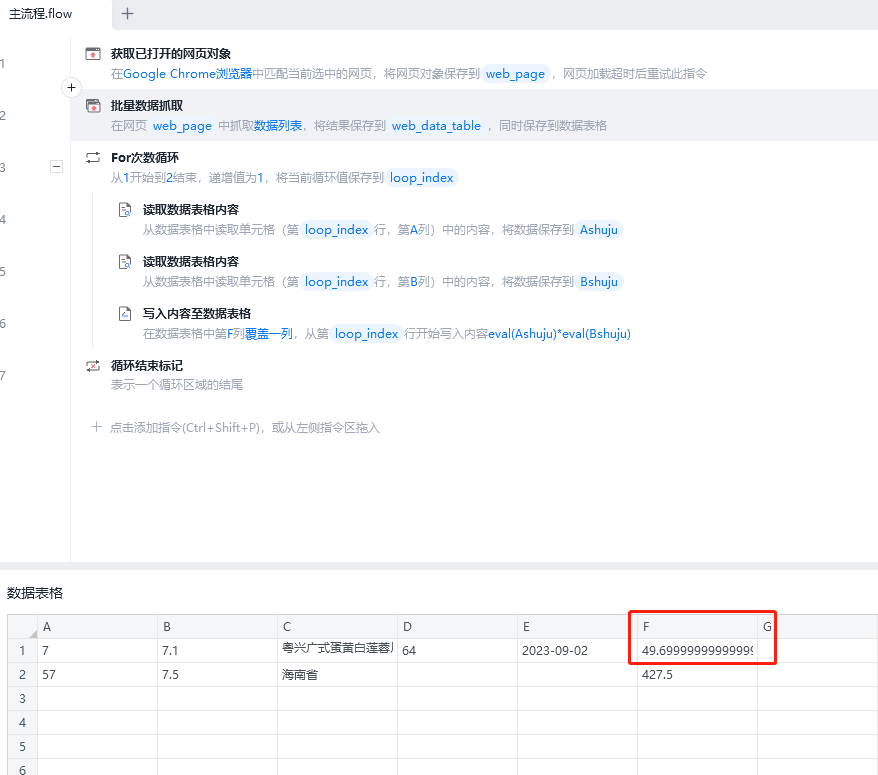Collapse the For次数循环 block

[x=56, y=167]
